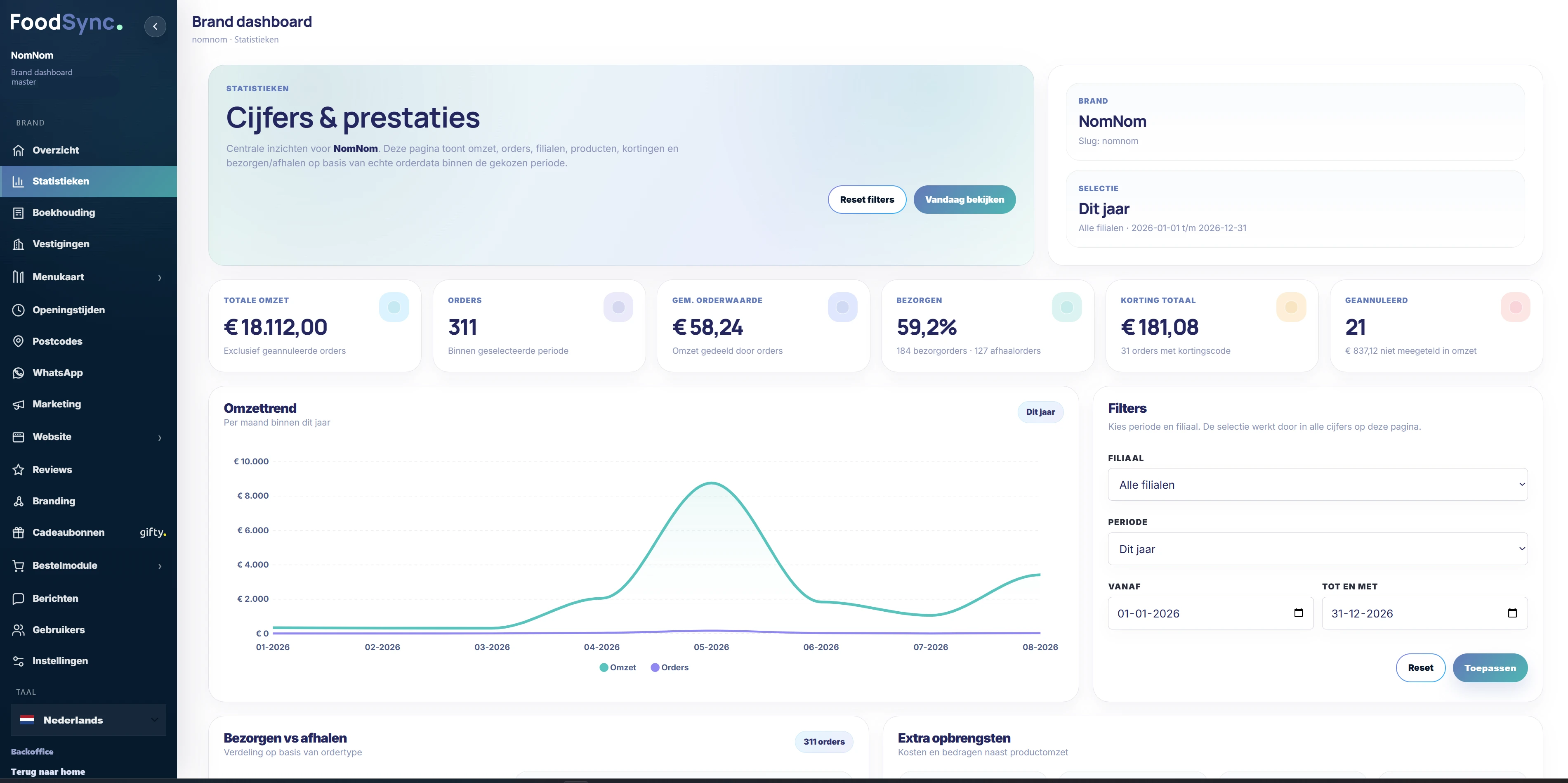Open Reviews menu item
Viewport: 1568px width, 783px height.
click(x=88, y=469)
